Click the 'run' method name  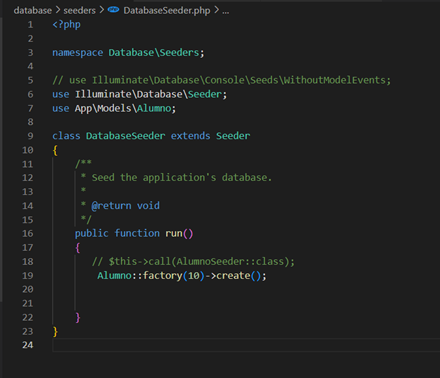point(174,233)
